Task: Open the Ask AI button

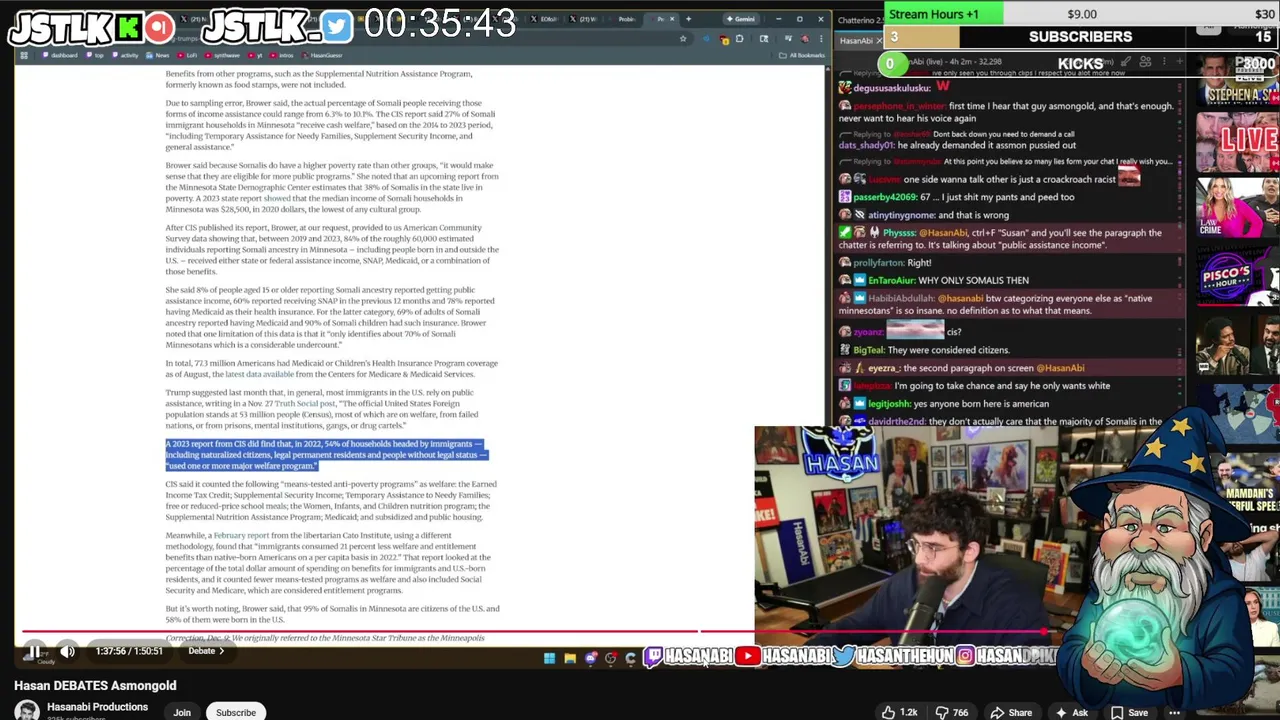Action: click(1070, 712)
